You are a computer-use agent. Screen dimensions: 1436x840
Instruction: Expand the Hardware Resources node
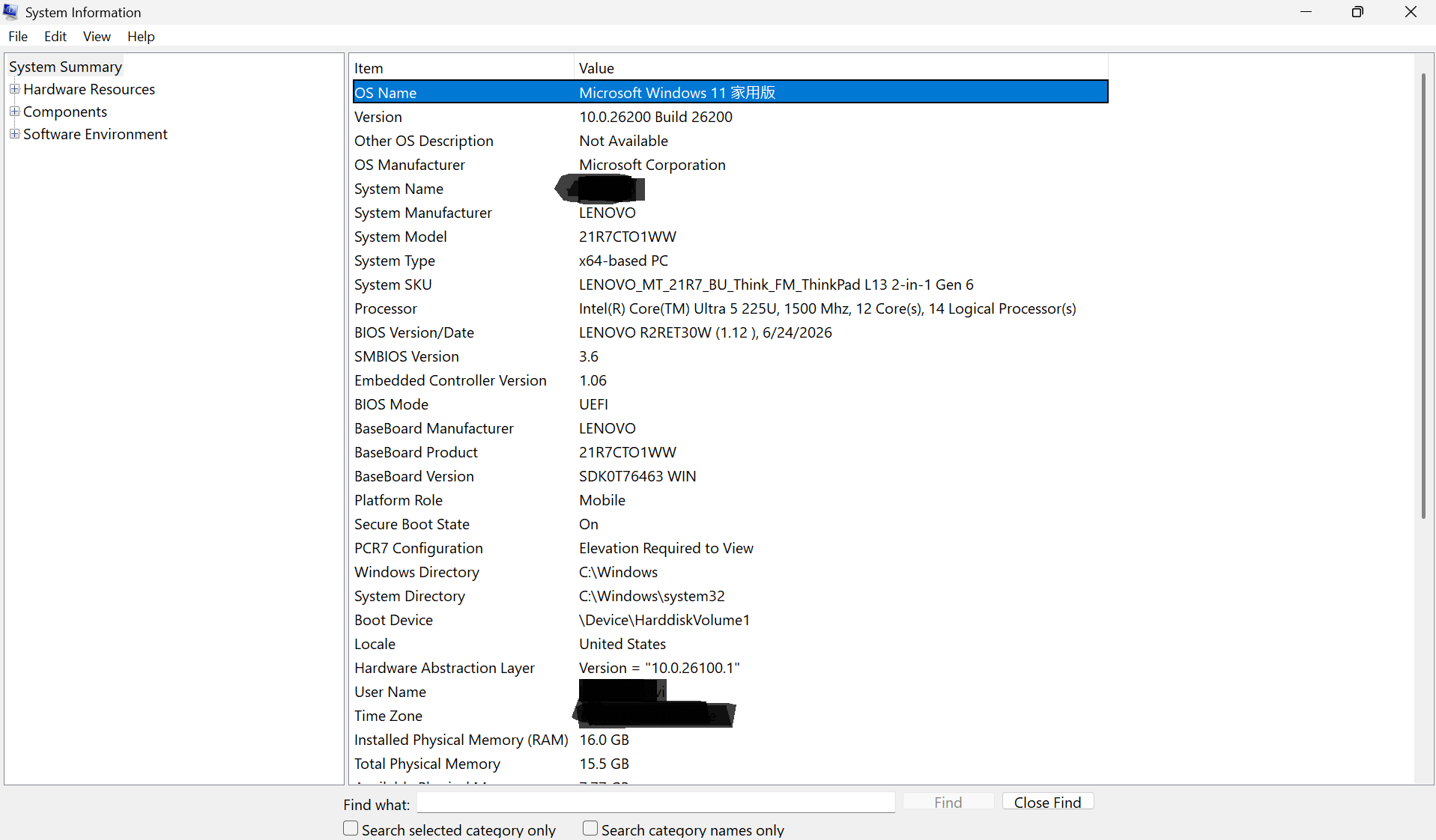[x=14, y=89]
